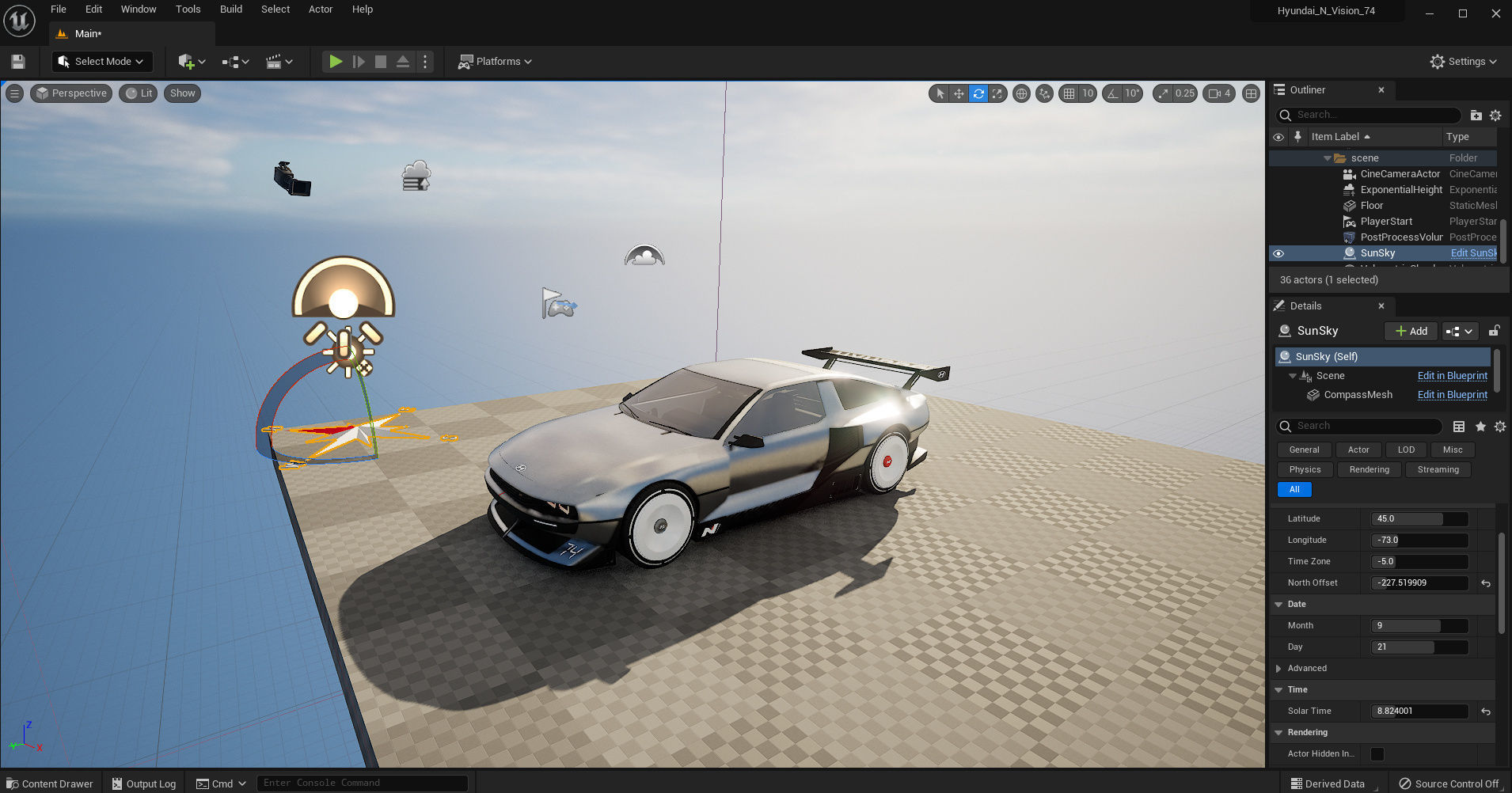The image size is (1512, 793).
Task: Show only favorite properties star
Action: coord(1480,427)
